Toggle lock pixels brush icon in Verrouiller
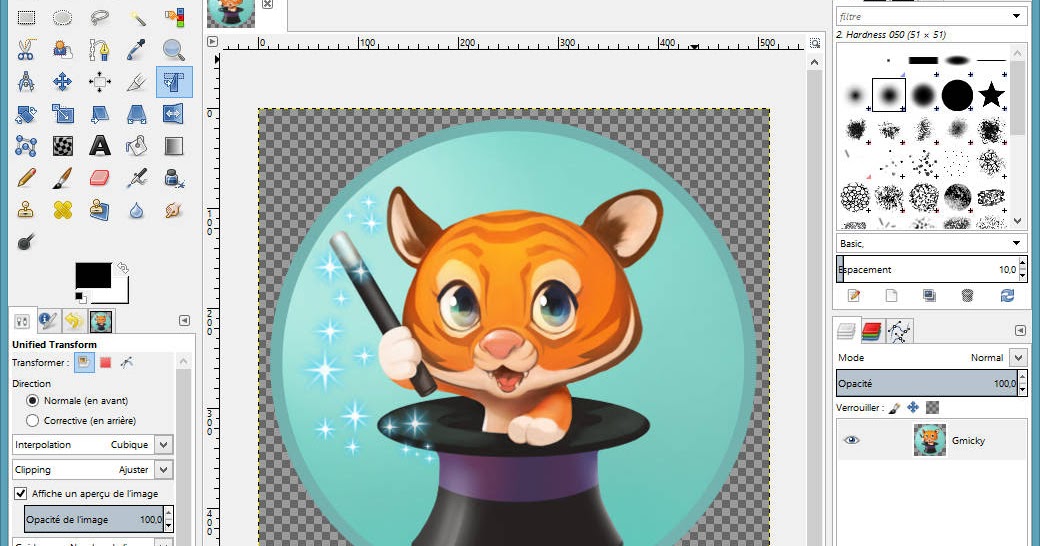 pos(894,407)
